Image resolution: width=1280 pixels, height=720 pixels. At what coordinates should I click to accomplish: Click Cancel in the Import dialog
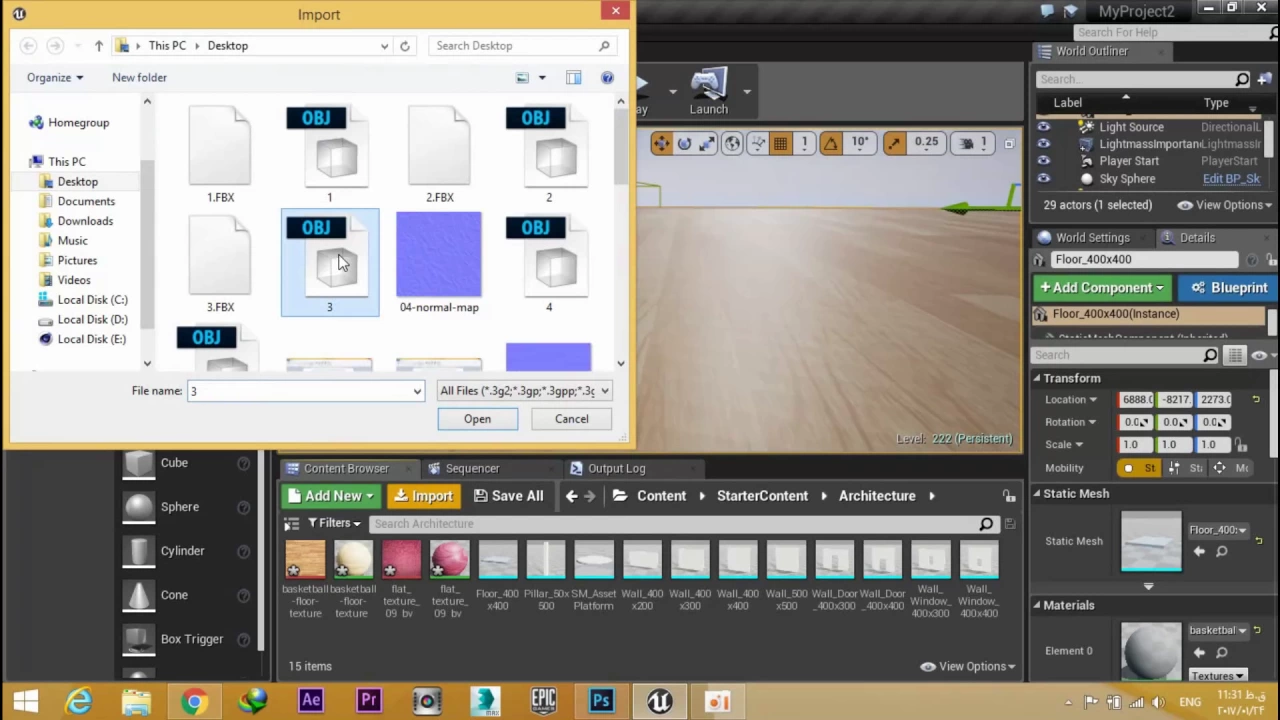coord(572,419)
